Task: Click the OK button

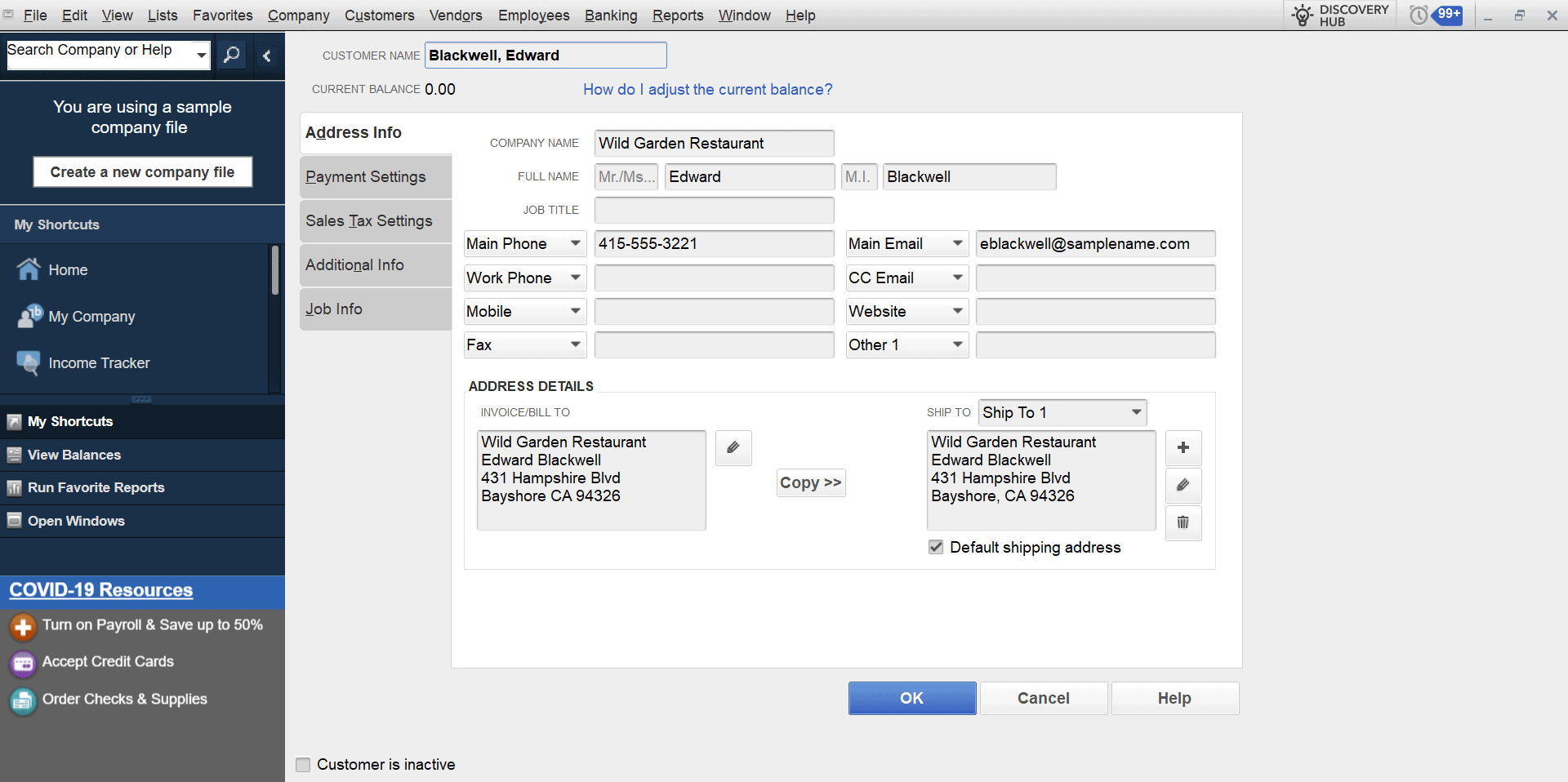Action: pos(912,698)
